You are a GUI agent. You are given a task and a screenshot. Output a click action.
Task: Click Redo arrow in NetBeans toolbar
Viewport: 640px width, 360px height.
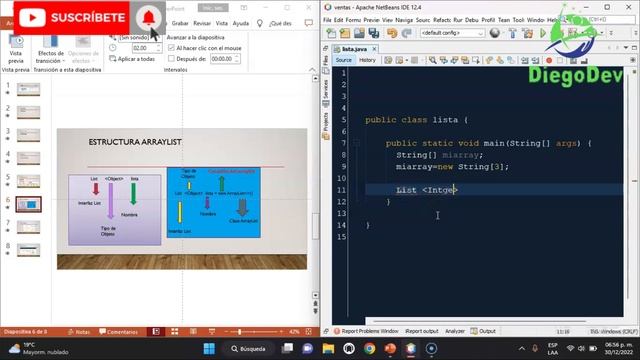407,33
